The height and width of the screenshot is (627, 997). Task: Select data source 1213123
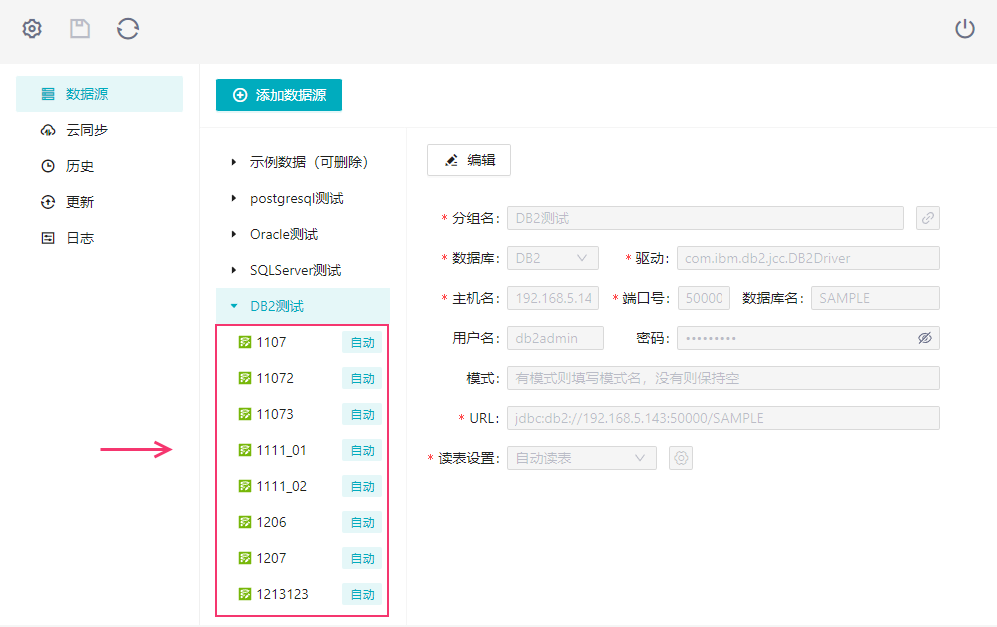[x=283, y=594]
